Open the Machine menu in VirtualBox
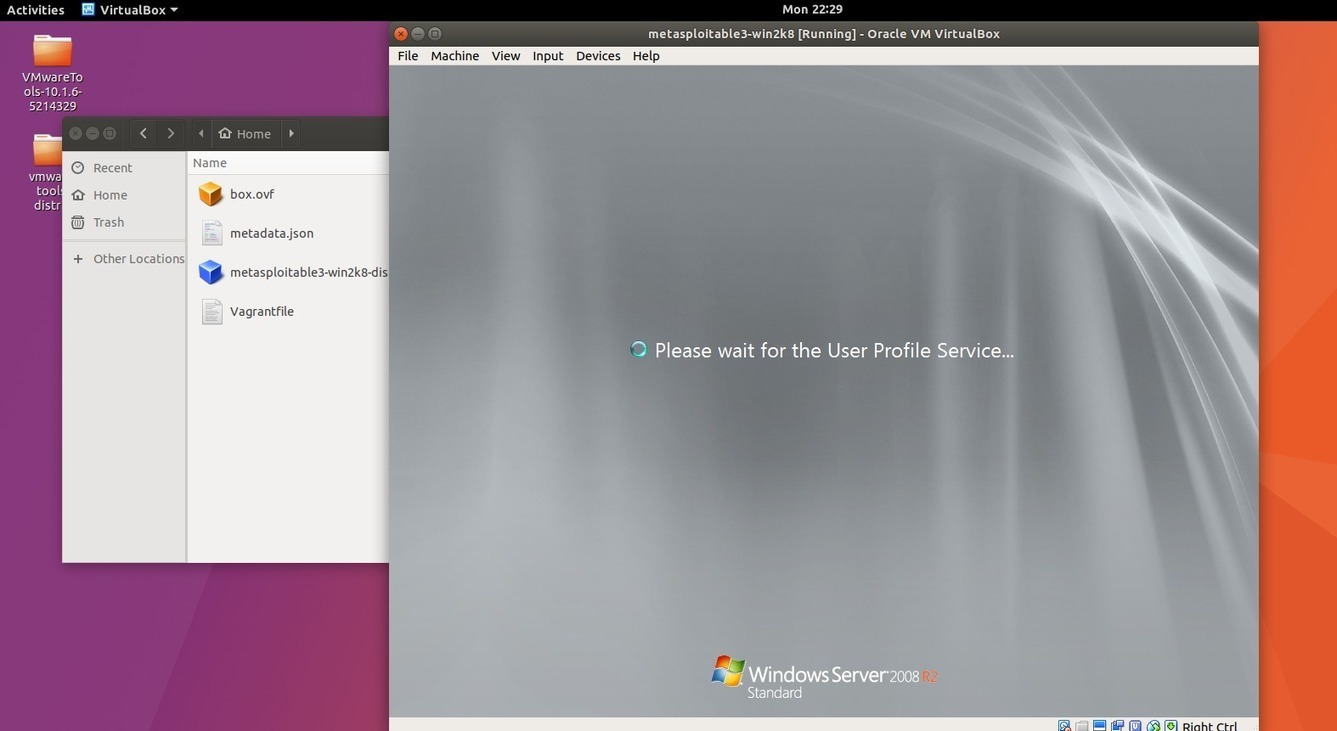 point(455,56)
